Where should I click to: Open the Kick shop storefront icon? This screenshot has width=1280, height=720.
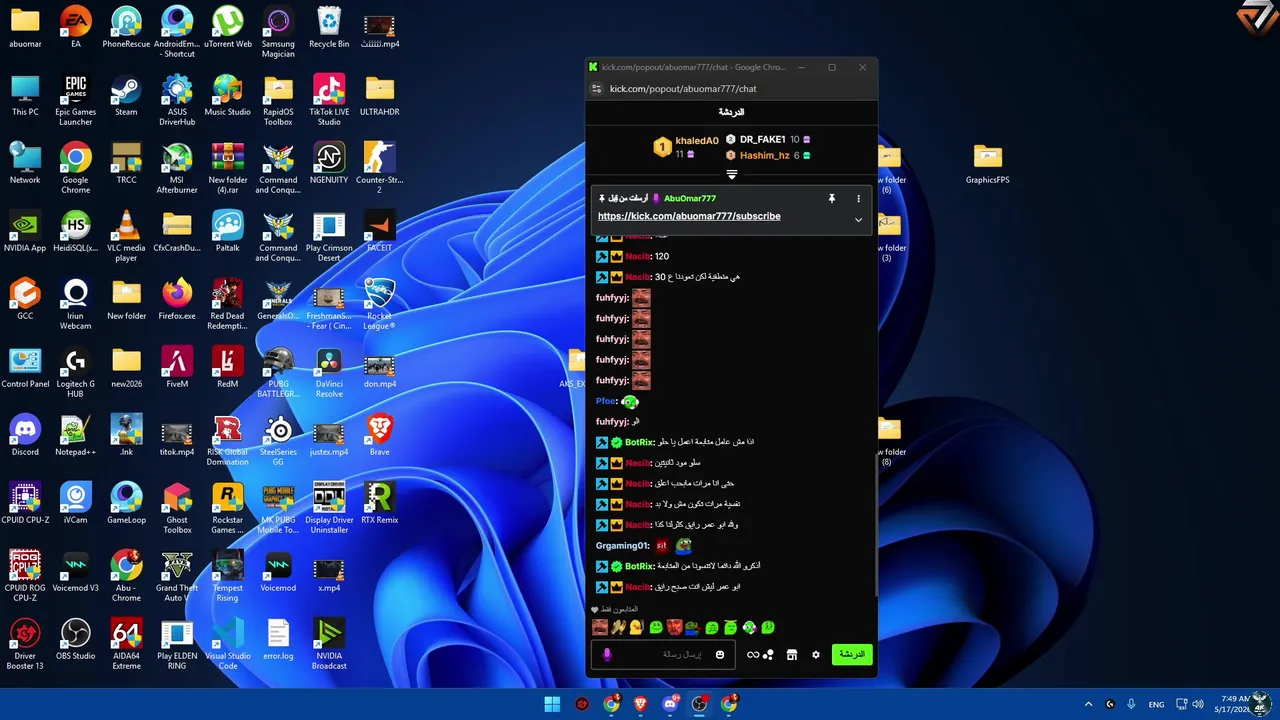pos(791,655)
